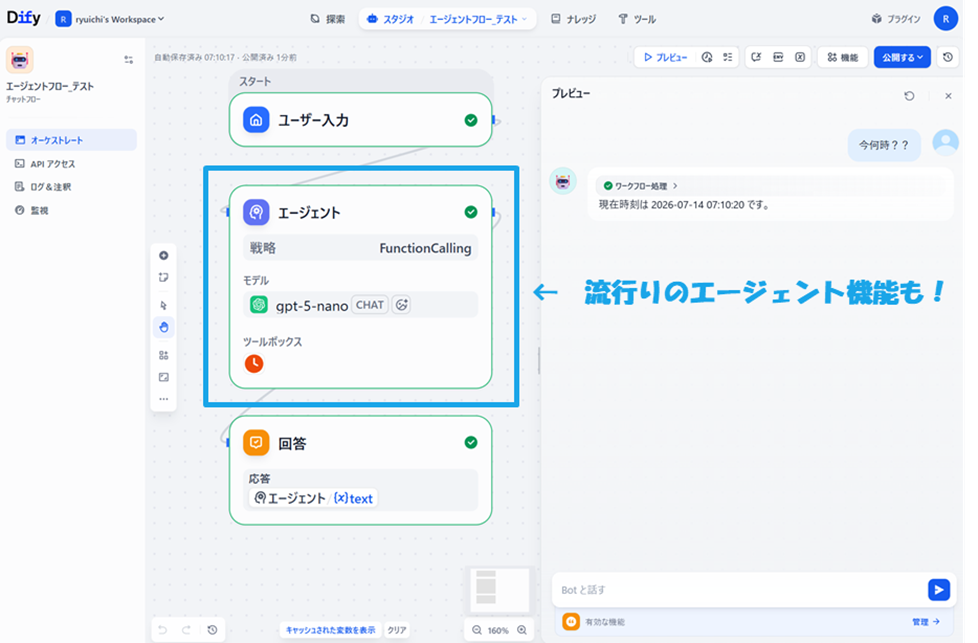Select ログ＆注釈 in sidebar
This screenshot has width=978, height=643.
71,186
